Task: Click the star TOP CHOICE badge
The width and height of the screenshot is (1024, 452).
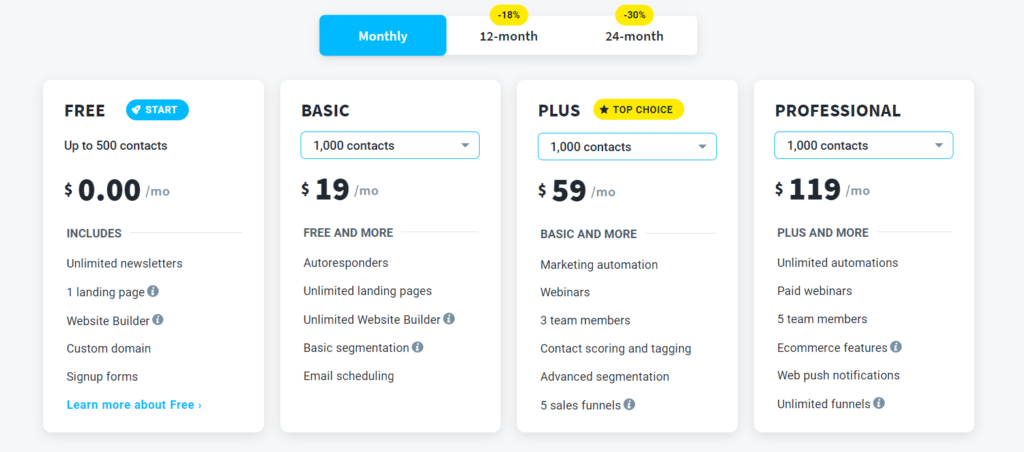Action: 638,109
